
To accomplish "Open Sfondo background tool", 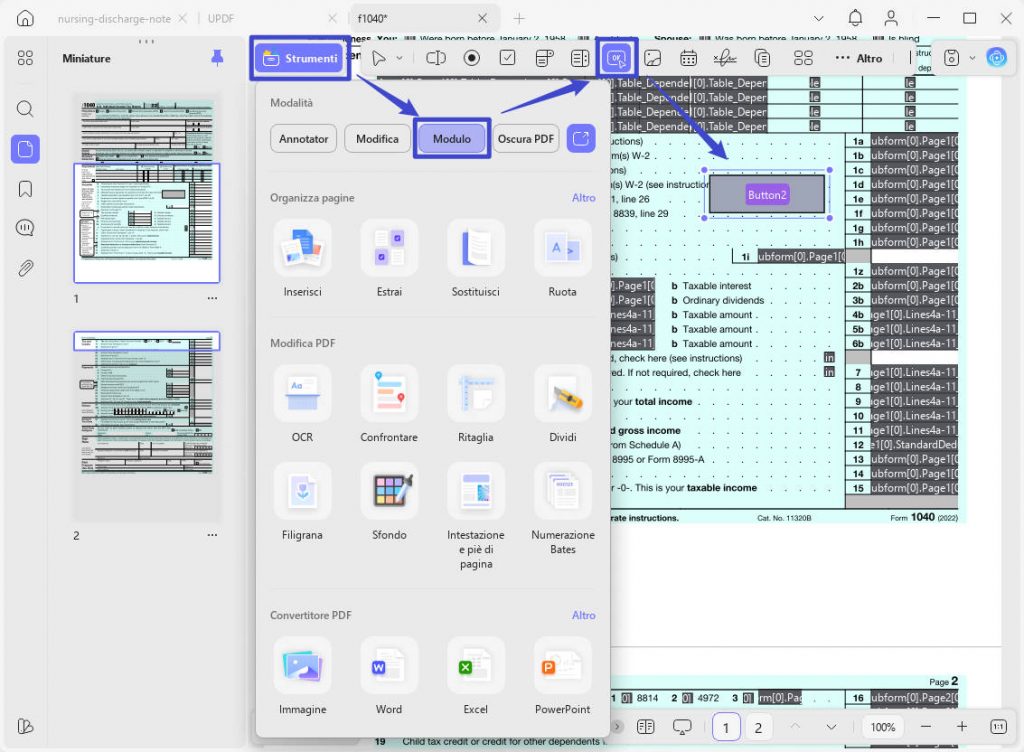I will (x=389, y=503).
